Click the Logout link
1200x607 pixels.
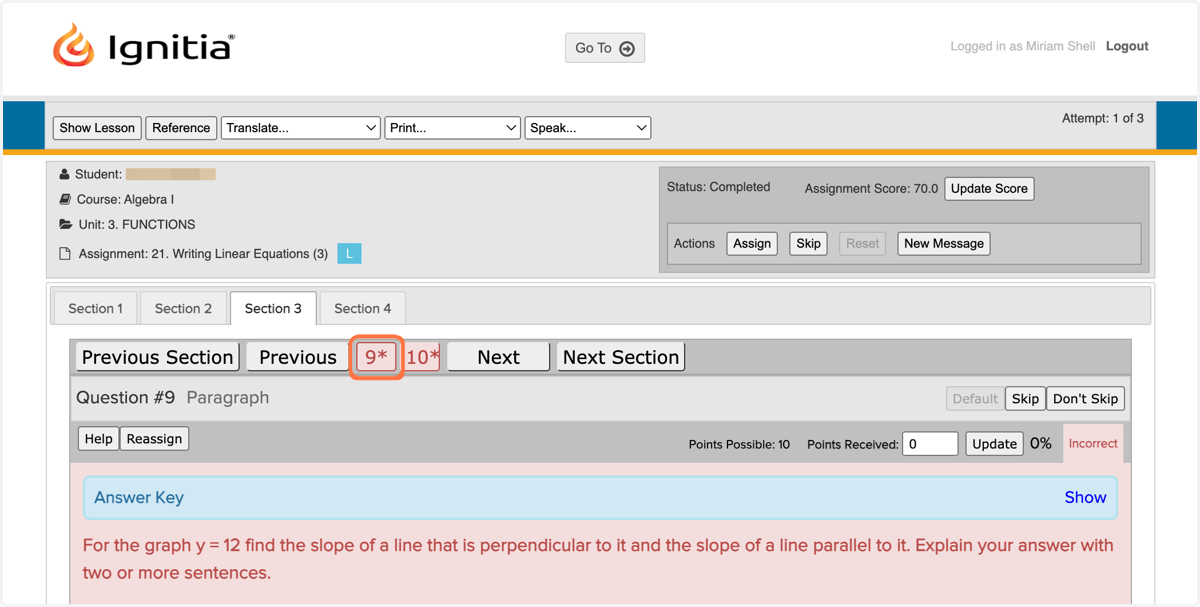(1127, 46)
